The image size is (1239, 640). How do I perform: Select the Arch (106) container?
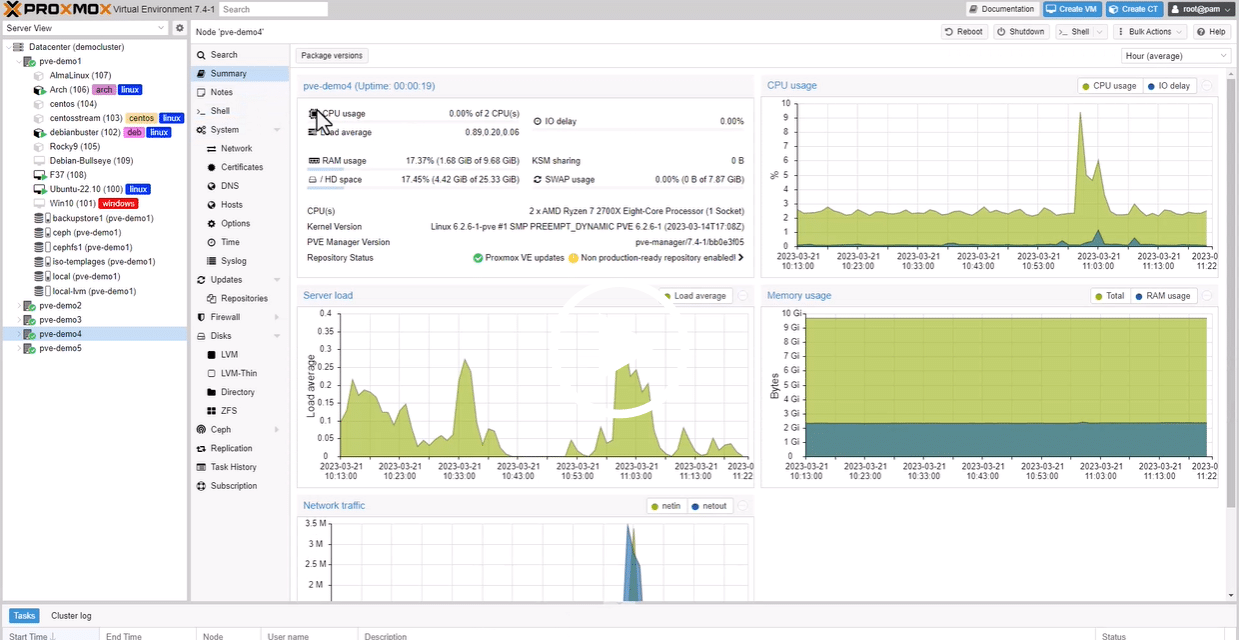(x=69, y=90)
